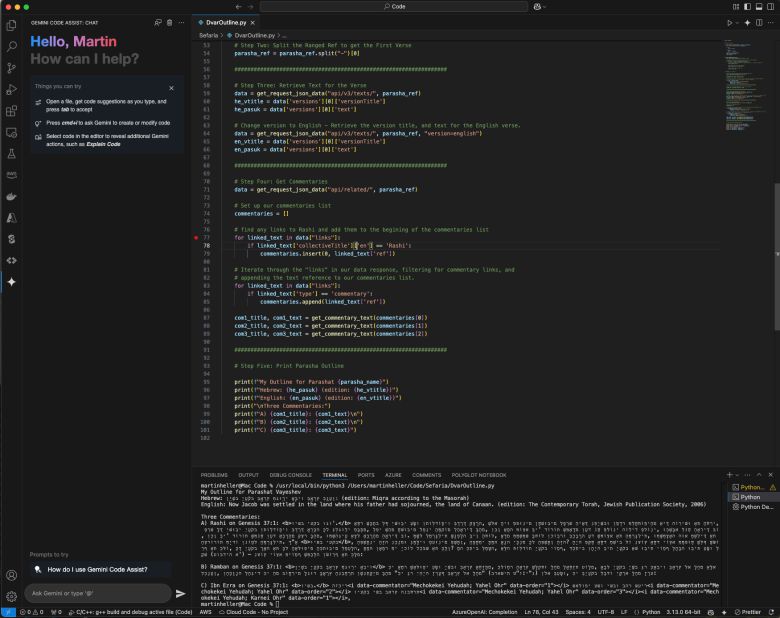Toggle breakpoint on line 77
This screenshot has height=618, width=780.
(197, 237)
